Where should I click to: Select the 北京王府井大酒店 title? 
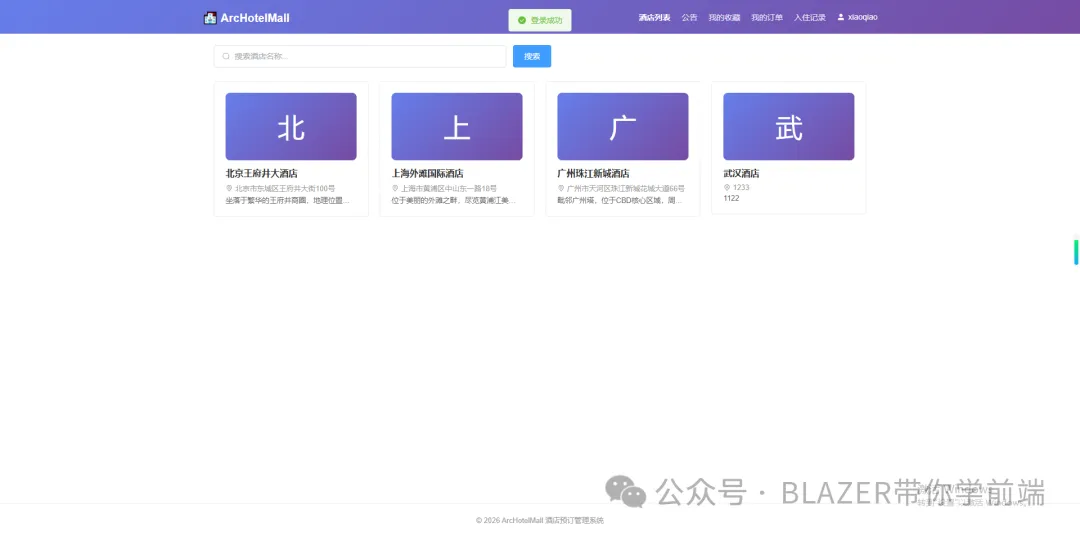(x=262, y=174)
